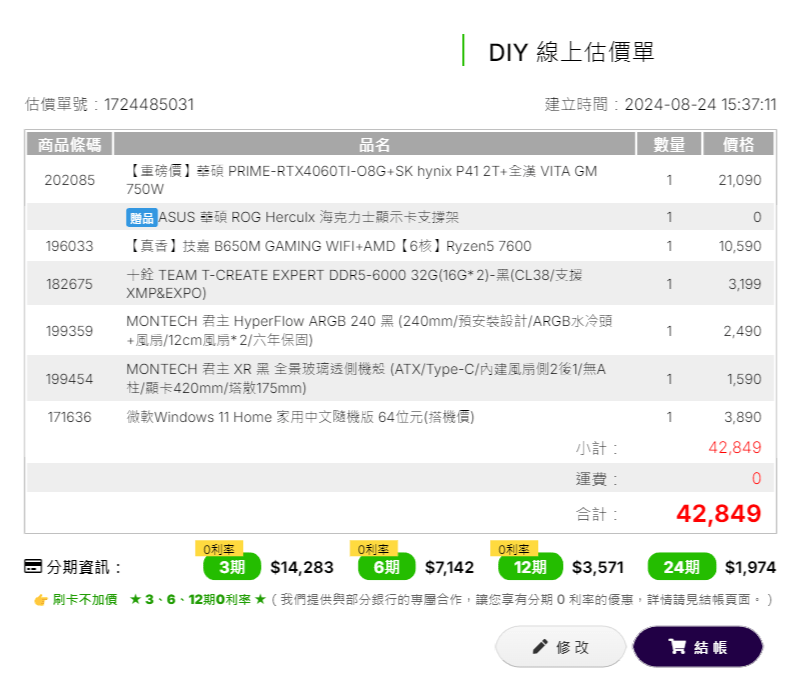801x692 pixels.
Task: Click product code 202085
Action: (x=69, y=181)
